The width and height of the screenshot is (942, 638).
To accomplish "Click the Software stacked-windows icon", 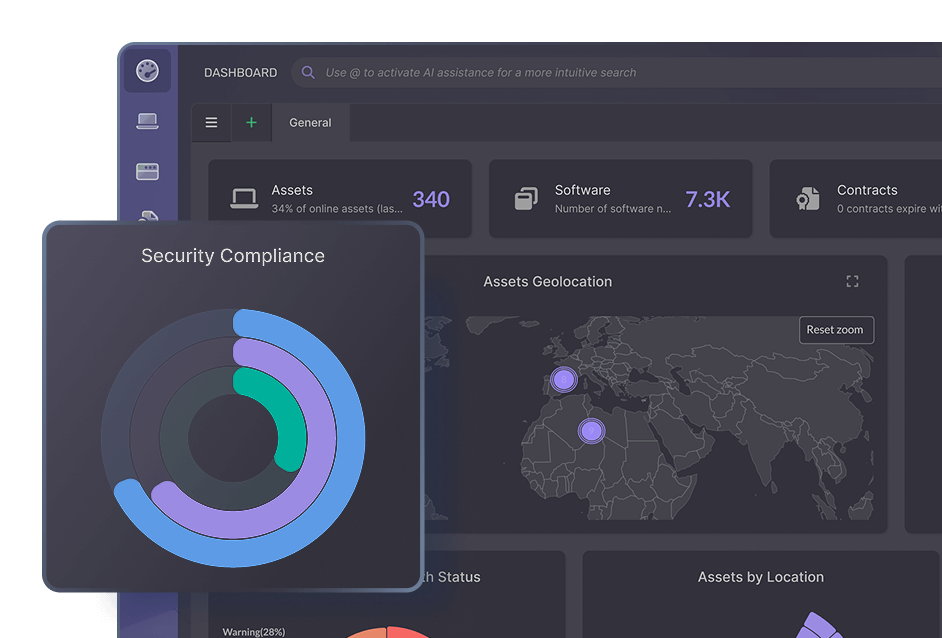I will [526, 199].
